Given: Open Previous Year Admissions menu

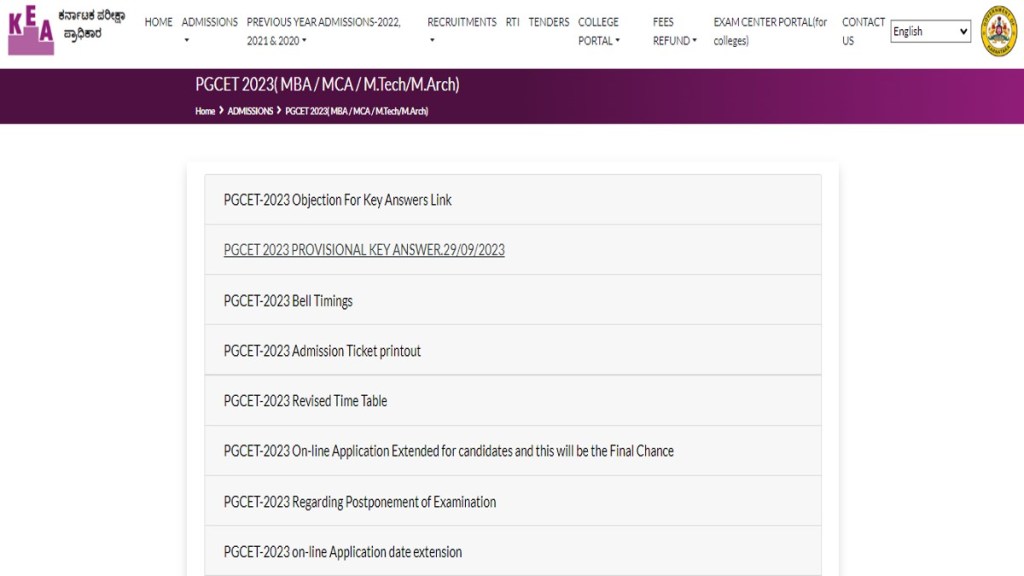Looking at the screenshot, I should (323, 31).
